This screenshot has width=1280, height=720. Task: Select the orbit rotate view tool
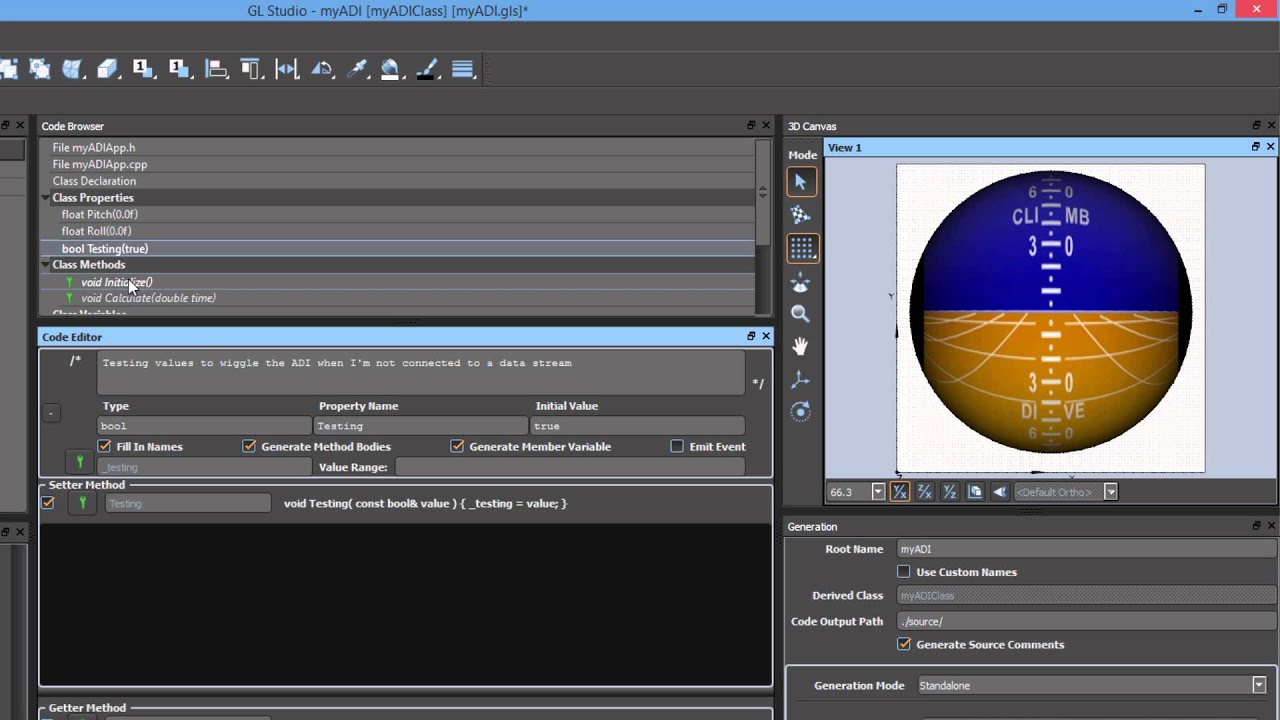[801, 412]
